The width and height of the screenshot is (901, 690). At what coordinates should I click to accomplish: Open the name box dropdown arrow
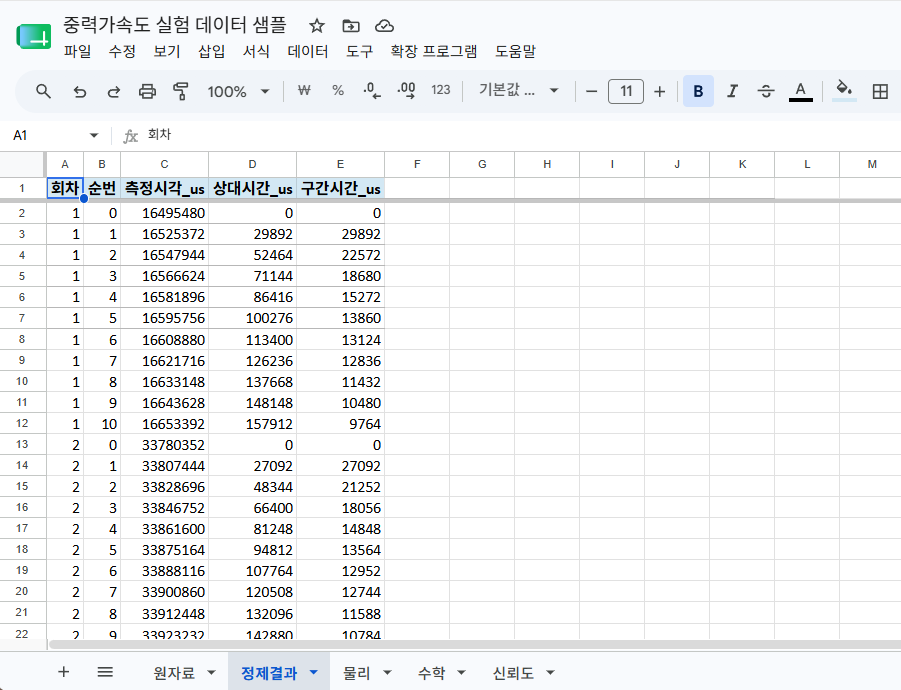[94, 136]
